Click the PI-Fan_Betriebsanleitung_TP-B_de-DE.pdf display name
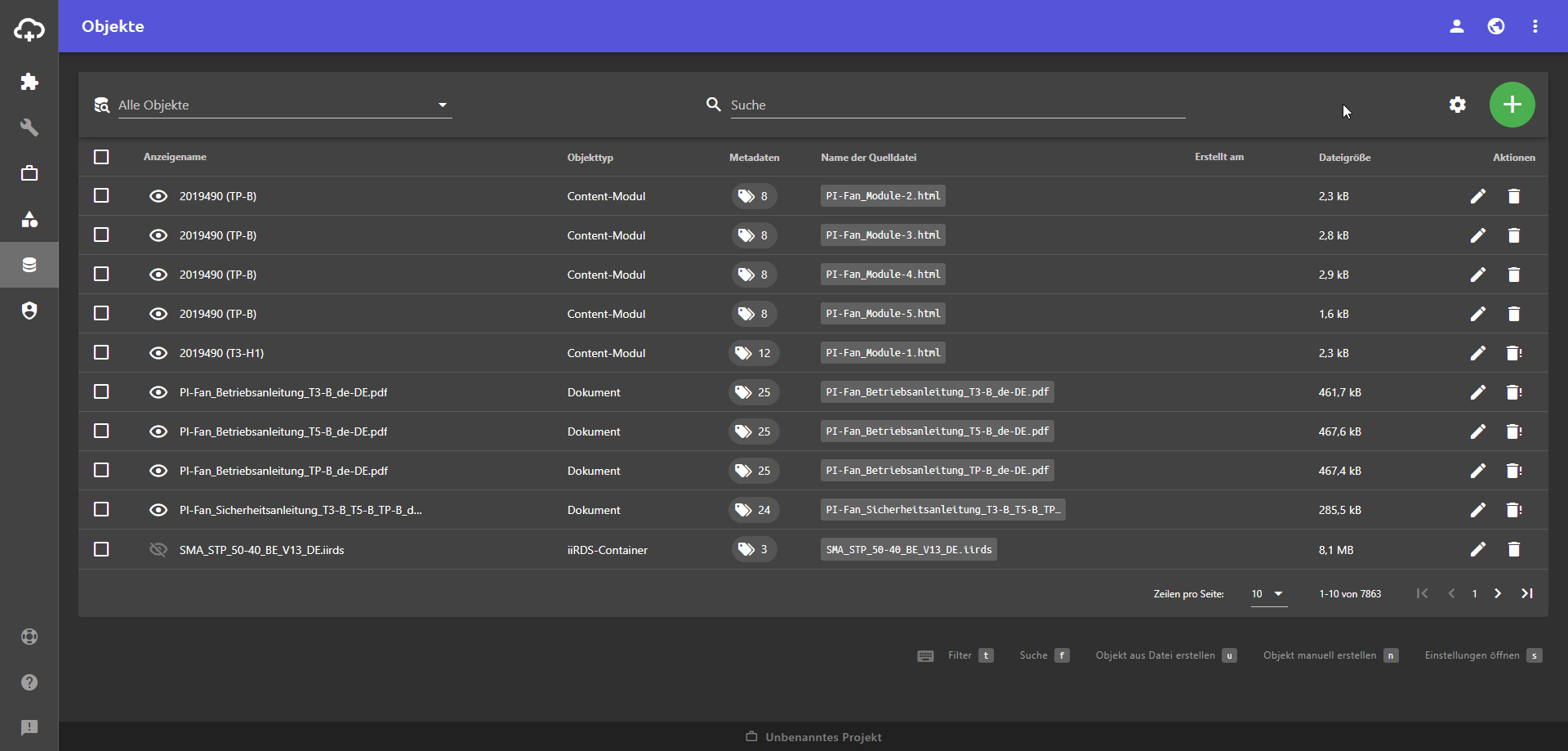The image size is (1568, 751). click(283, 471)
